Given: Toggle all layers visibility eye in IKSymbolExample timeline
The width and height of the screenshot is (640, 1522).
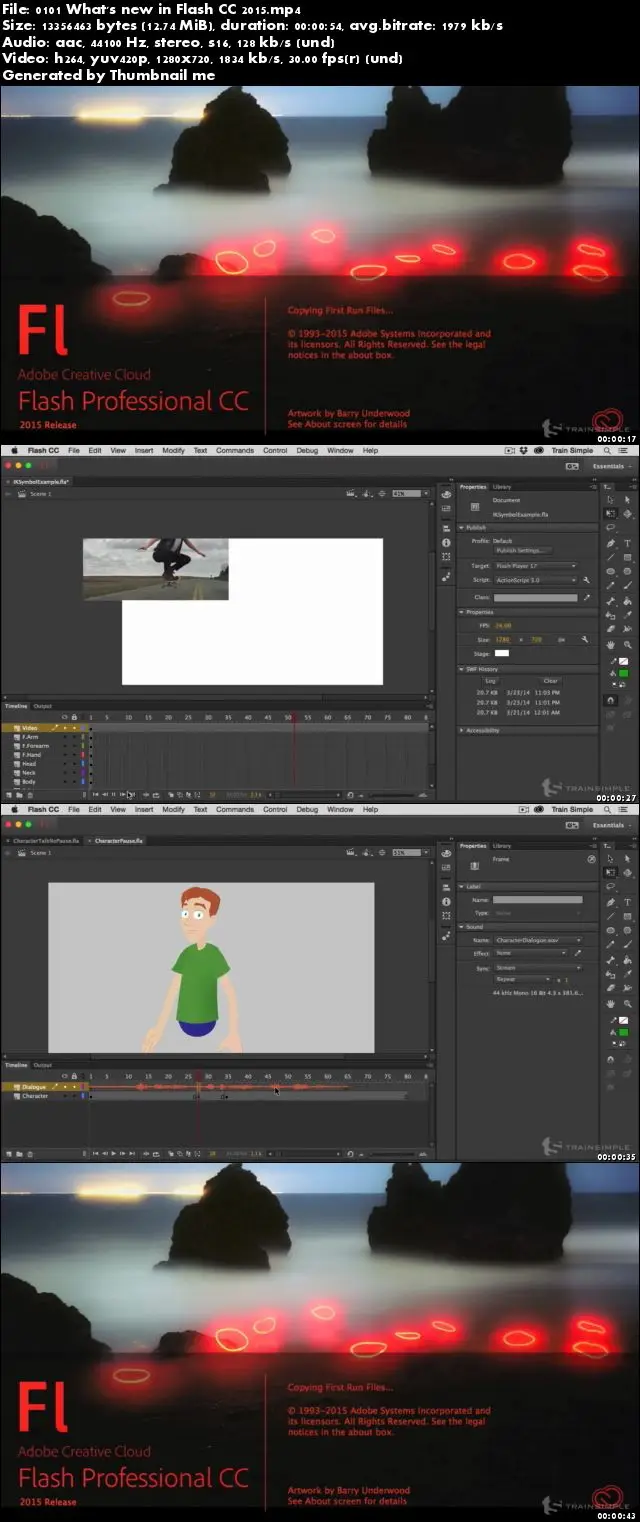Looking at the screenshot, I should 64,717.
